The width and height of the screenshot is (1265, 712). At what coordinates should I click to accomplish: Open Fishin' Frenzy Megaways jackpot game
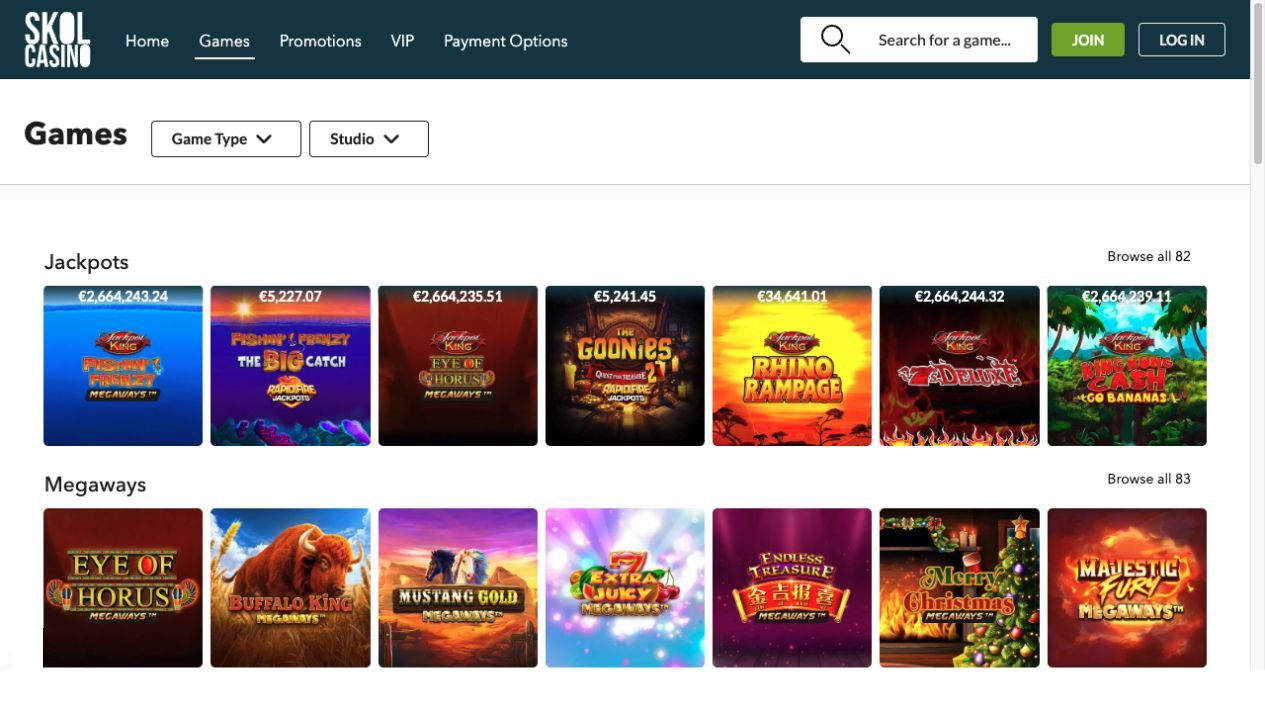click(x=123, y=366)
